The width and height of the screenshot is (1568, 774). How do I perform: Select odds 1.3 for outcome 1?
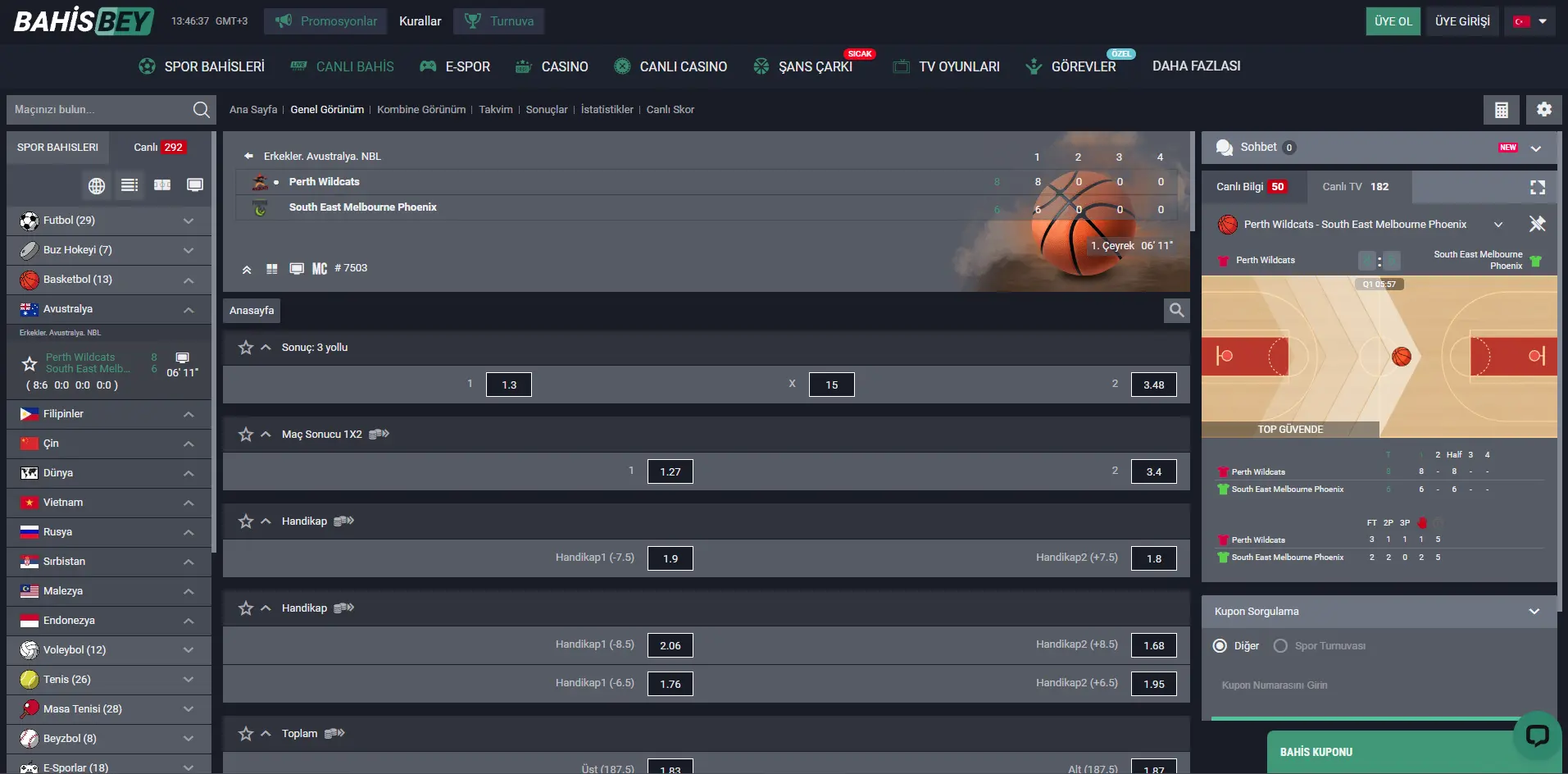tap(509, 385)
